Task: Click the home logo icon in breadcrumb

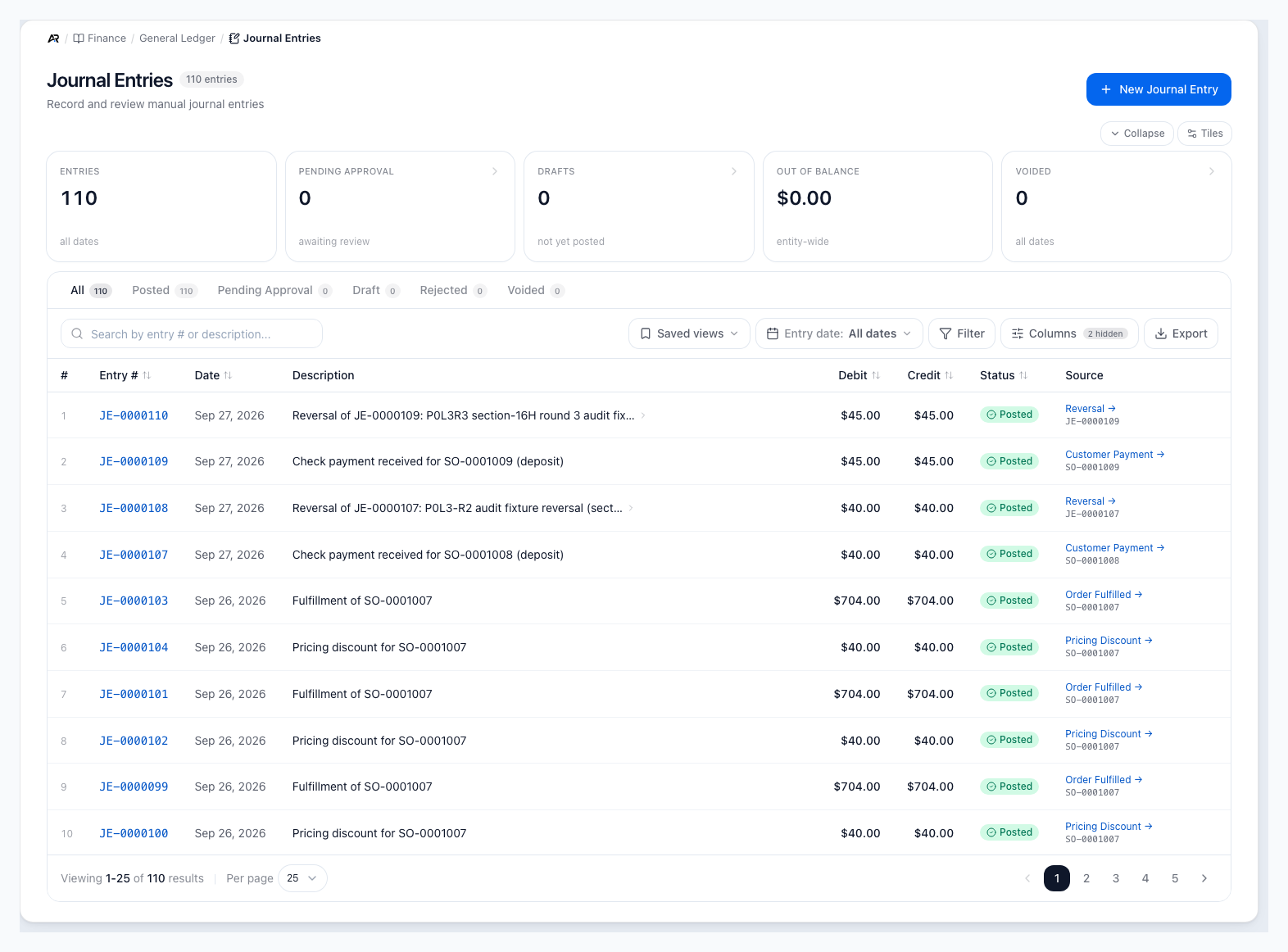Action: tap(53, 39)
